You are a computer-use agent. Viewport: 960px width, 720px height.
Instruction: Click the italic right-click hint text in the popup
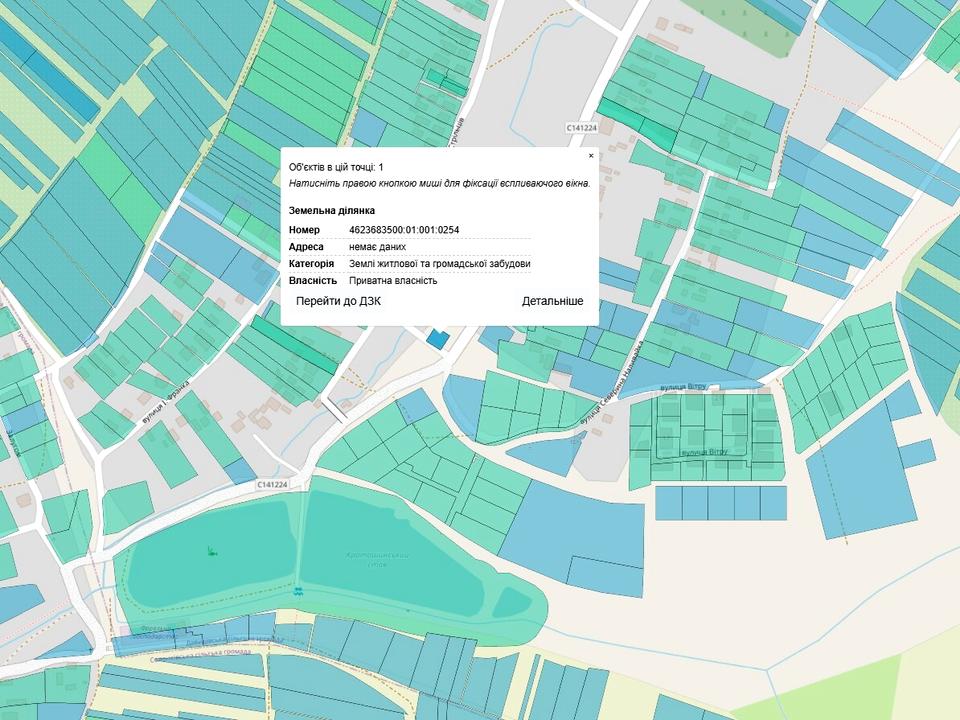(x=439, y=184)
